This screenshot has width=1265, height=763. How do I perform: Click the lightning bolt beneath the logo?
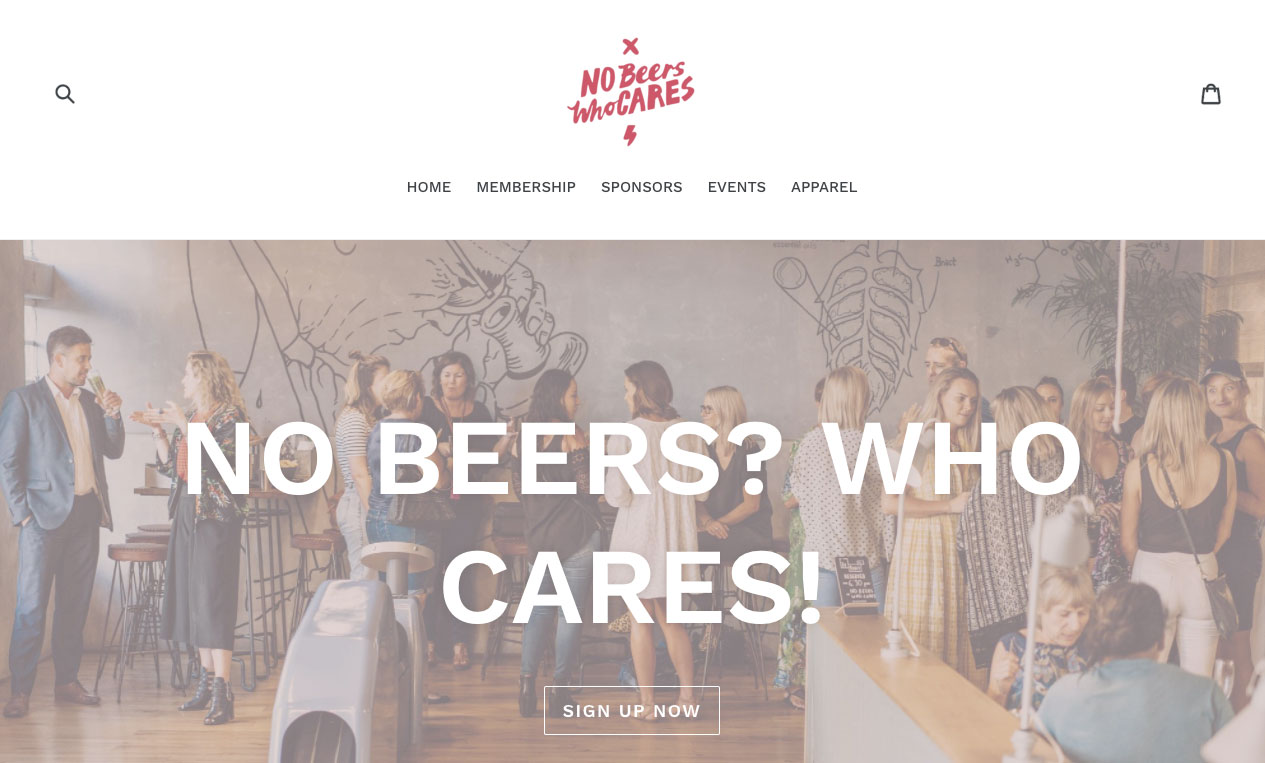click(x=630, y=136)
